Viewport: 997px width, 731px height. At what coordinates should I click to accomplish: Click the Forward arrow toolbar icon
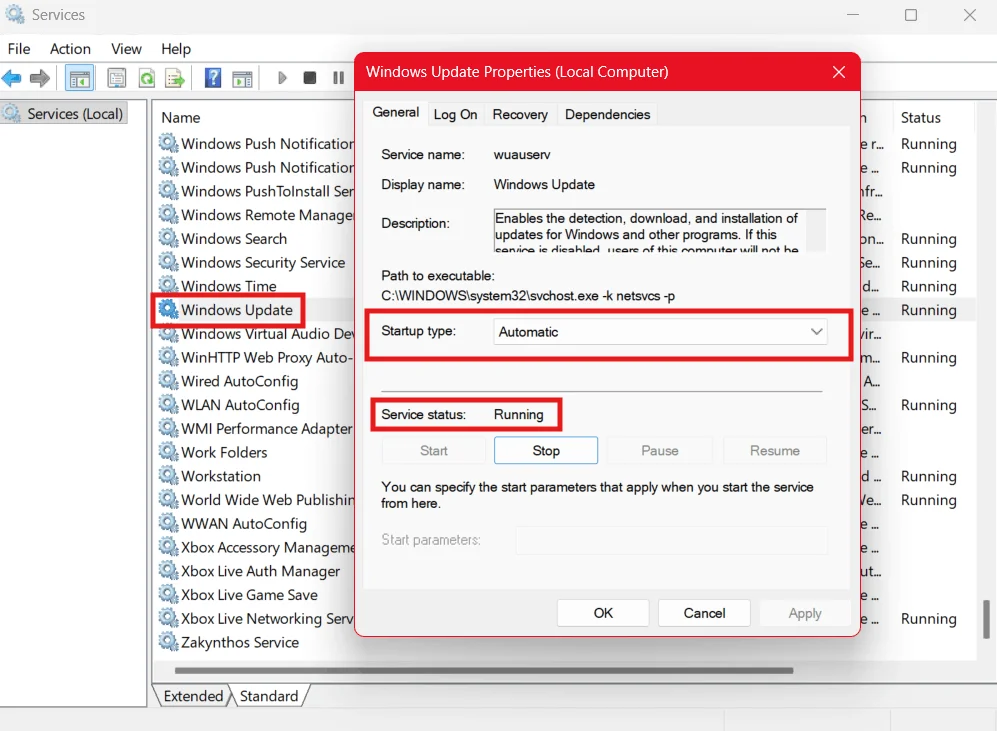point(39,78)
